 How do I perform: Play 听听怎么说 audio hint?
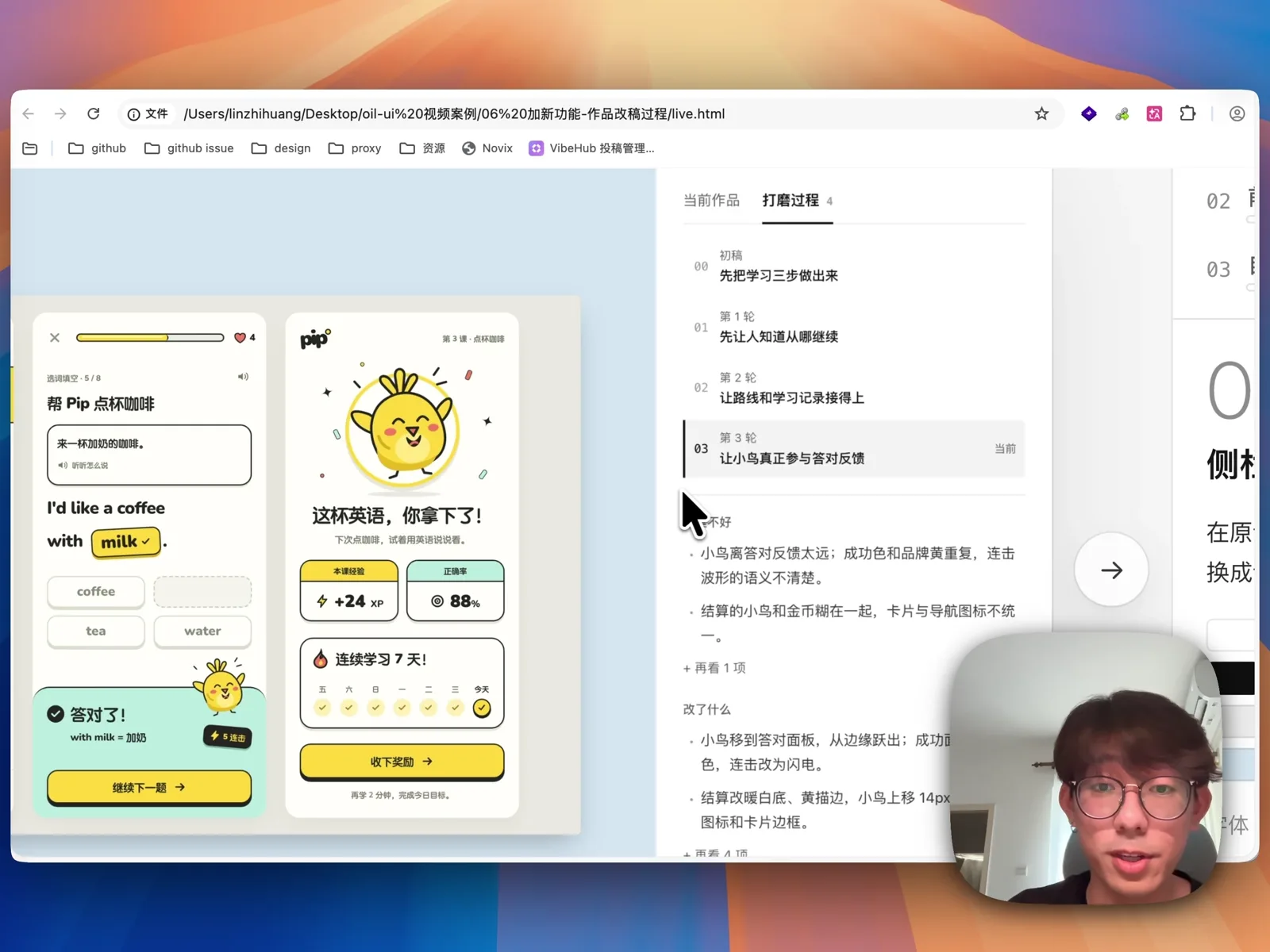(x=83, y=466)
